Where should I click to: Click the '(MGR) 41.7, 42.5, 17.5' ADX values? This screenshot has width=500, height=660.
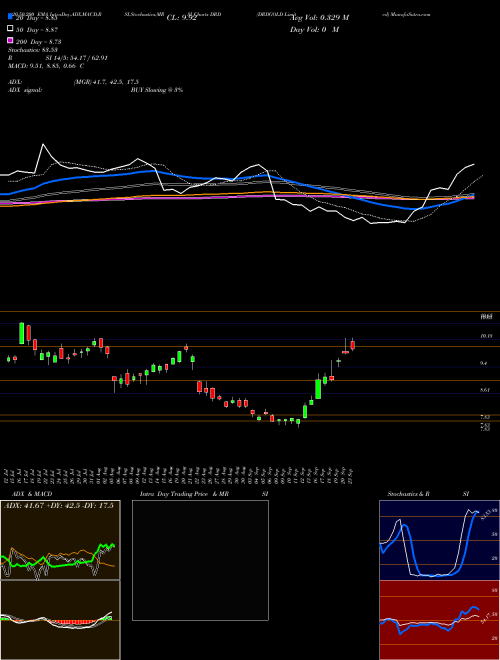tap(106, 82)
